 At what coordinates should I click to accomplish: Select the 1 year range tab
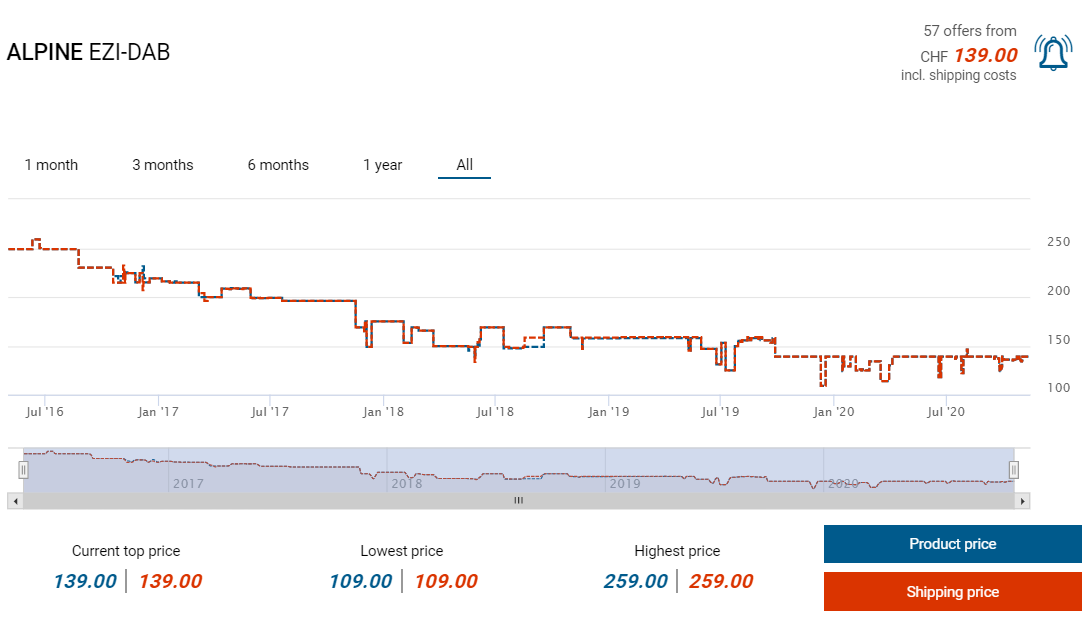tap(382, 165)
